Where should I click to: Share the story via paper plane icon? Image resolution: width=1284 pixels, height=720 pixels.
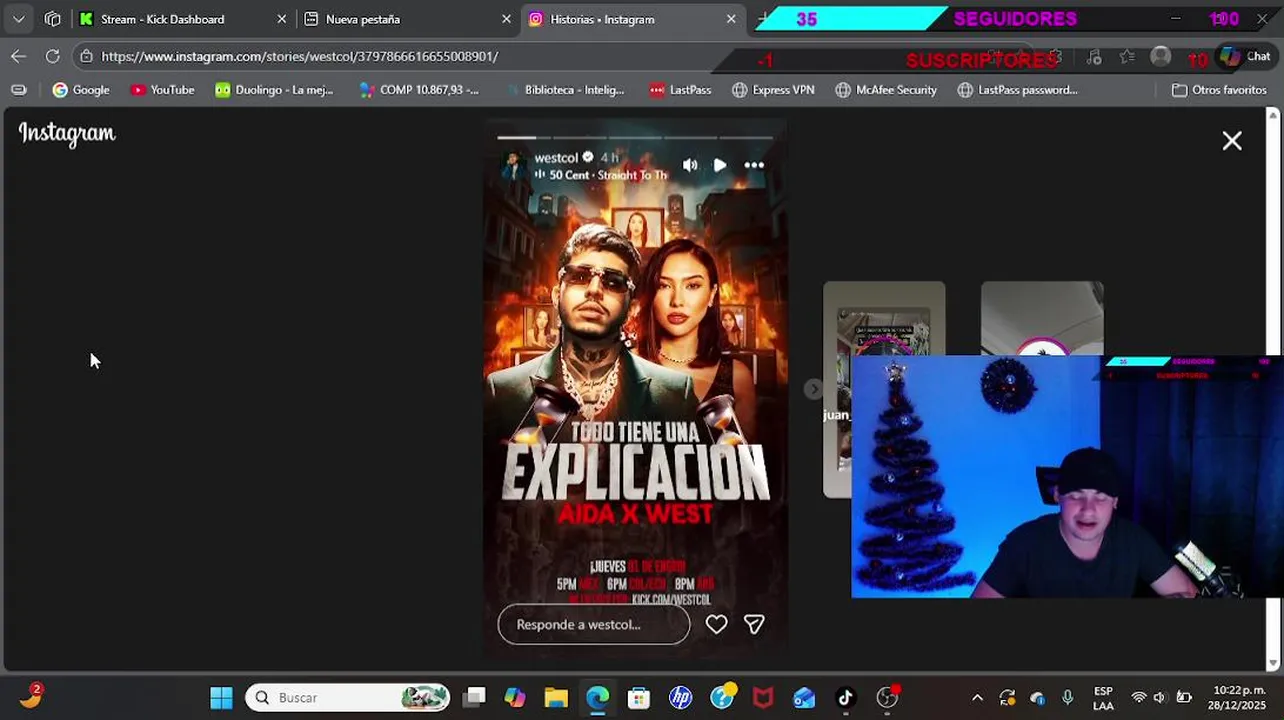(754, 624)
